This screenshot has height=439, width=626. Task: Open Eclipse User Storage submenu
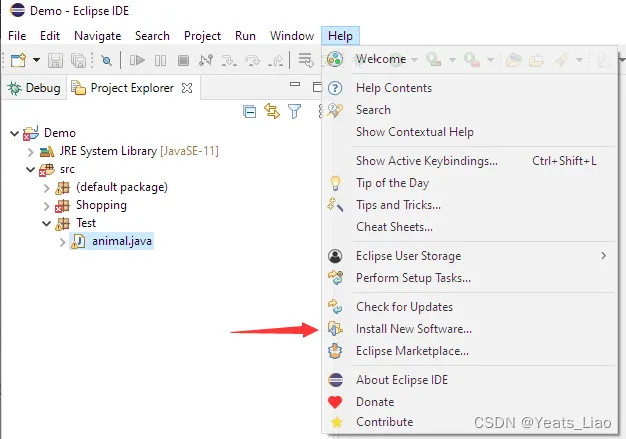(470, 256)
